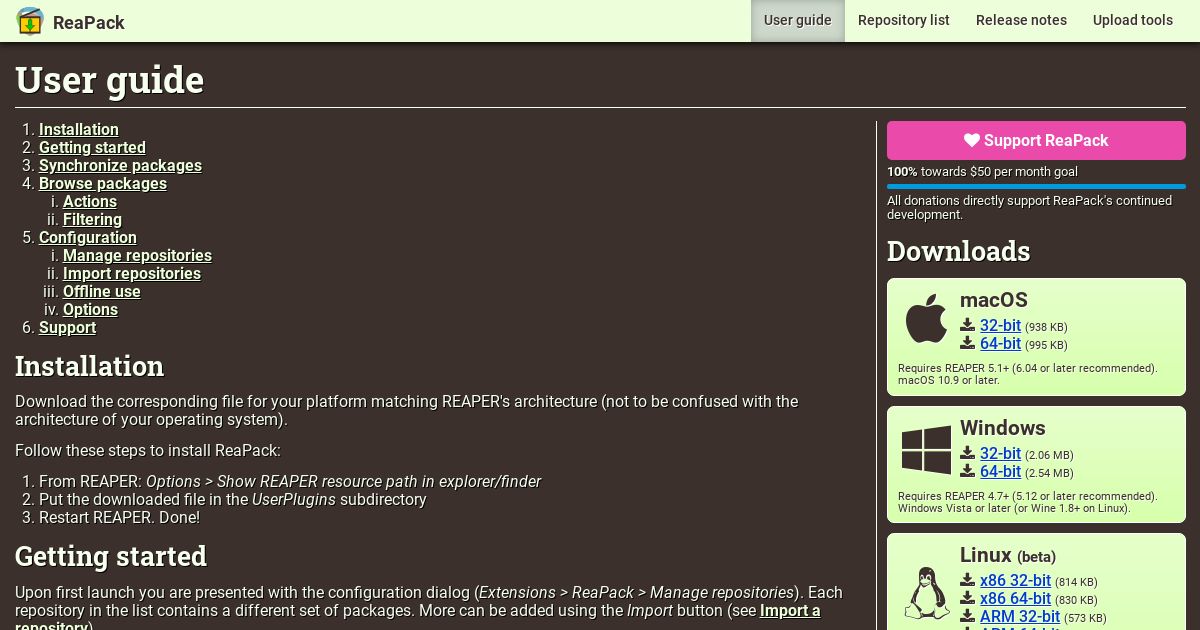Click the 'User guide' page heading
Screen dimensions: 1200x630
coord(110,80)
